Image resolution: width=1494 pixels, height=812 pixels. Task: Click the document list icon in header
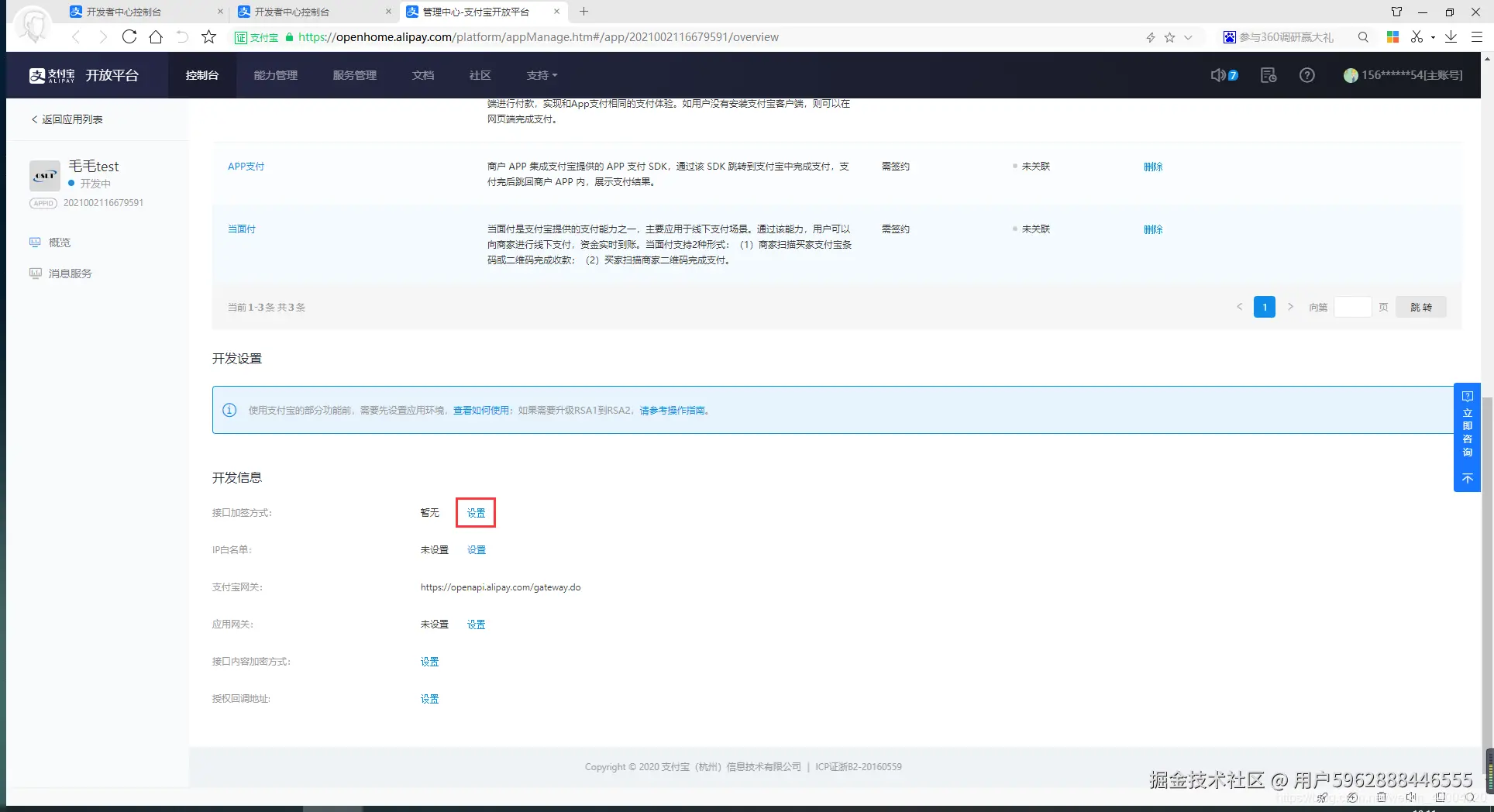1269,75
